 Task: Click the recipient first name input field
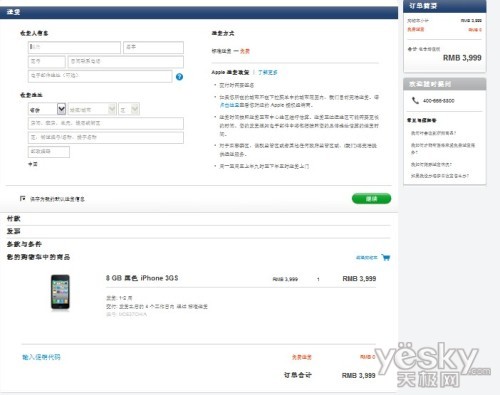tap(153, 47)
